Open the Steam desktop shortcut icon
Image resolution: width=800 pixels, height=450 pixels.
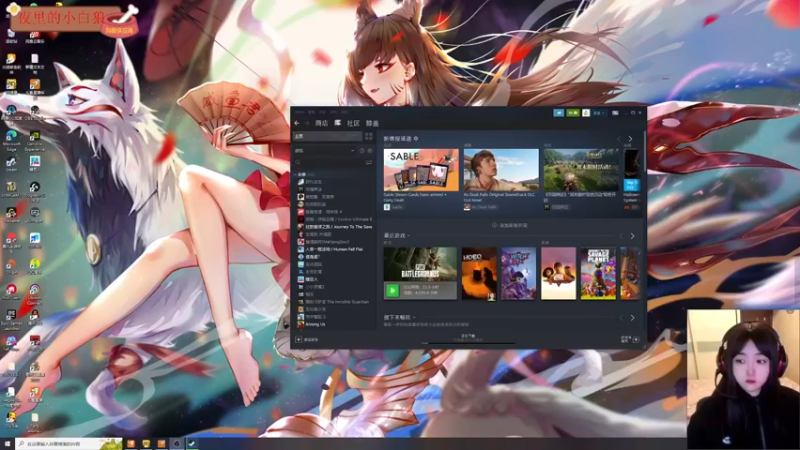(x=11, y=164)
